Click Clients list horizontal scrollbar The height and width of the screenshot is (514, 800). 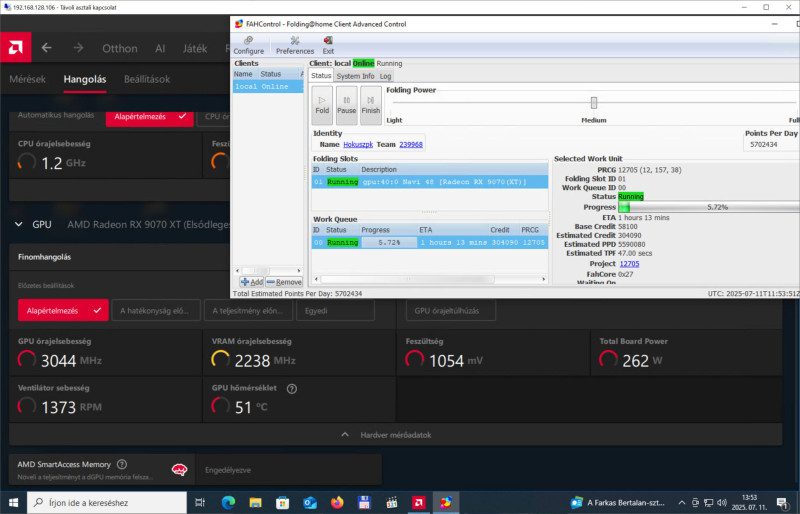point(268,271)
